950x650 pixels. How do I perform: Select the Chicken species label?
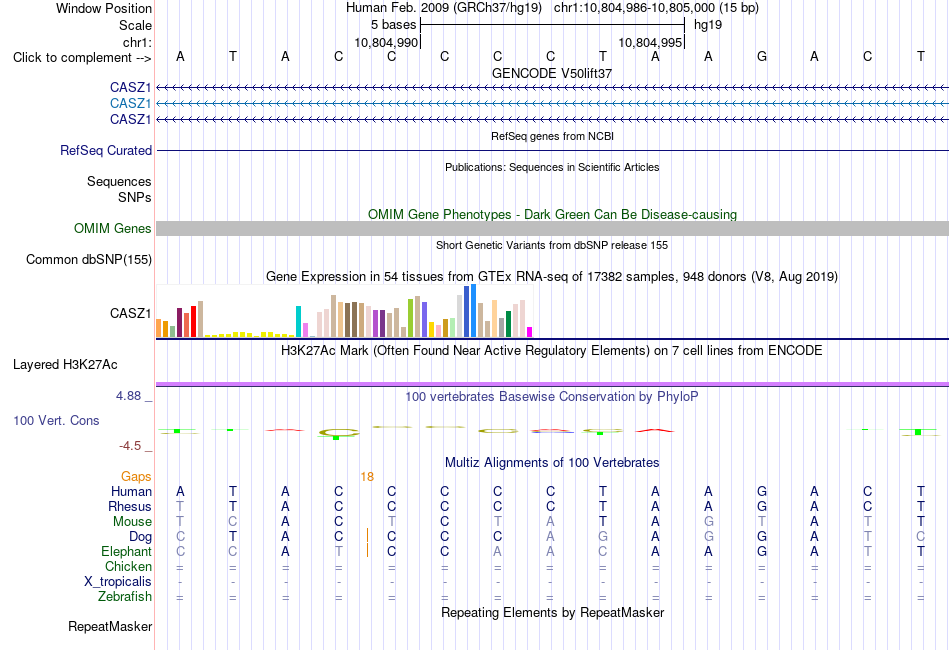point(128,566)
